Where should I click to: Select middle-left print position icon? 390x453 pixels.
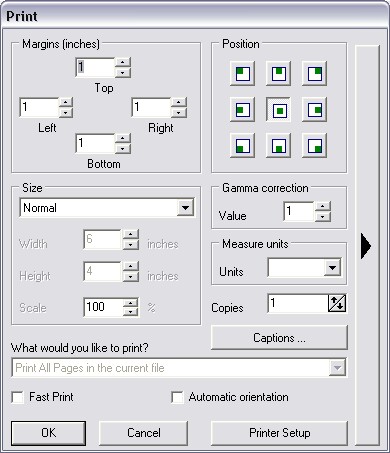pos(243,110)
